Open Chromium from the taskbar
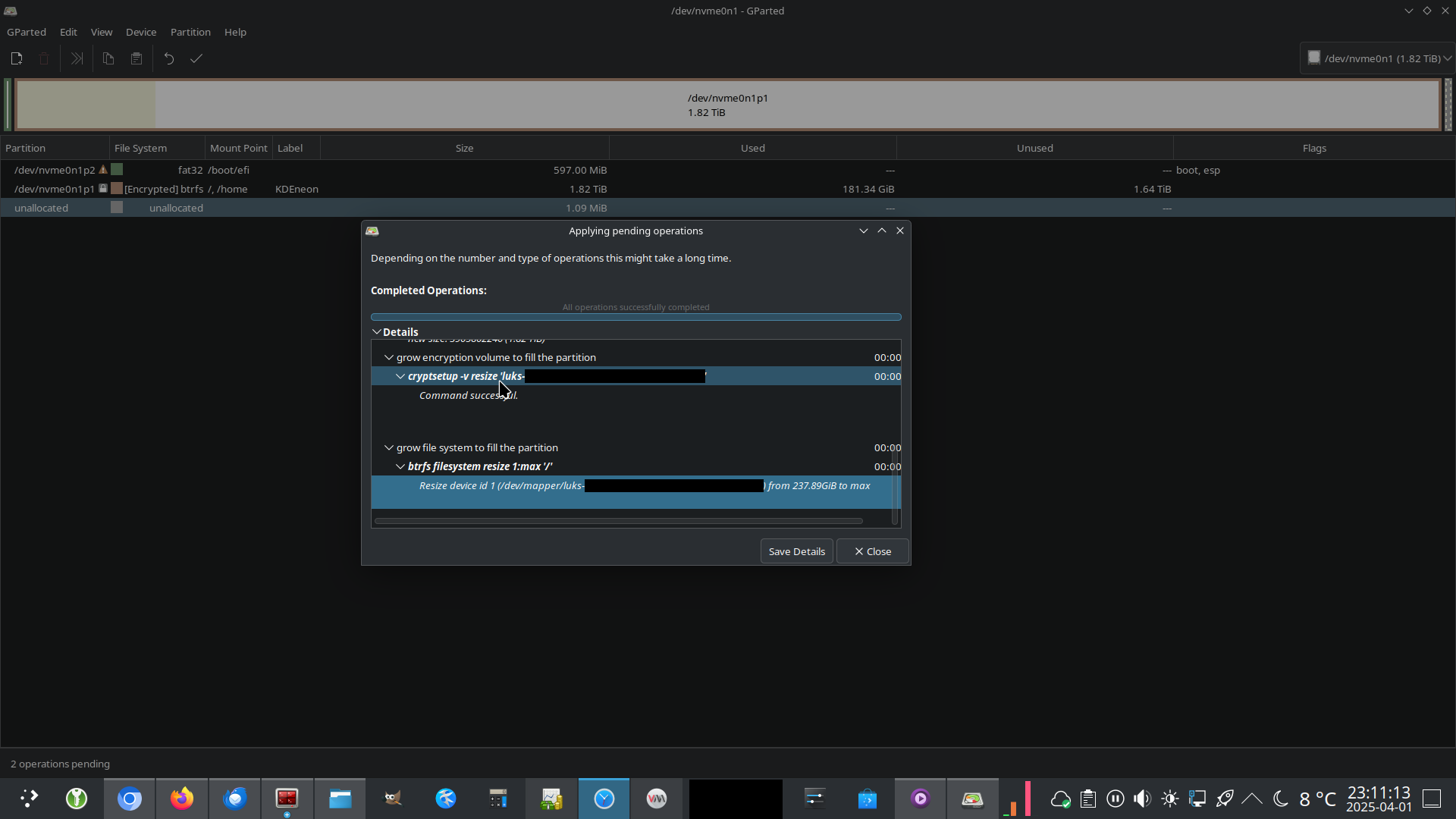The image size is (1456, 819). click(130, 799)
